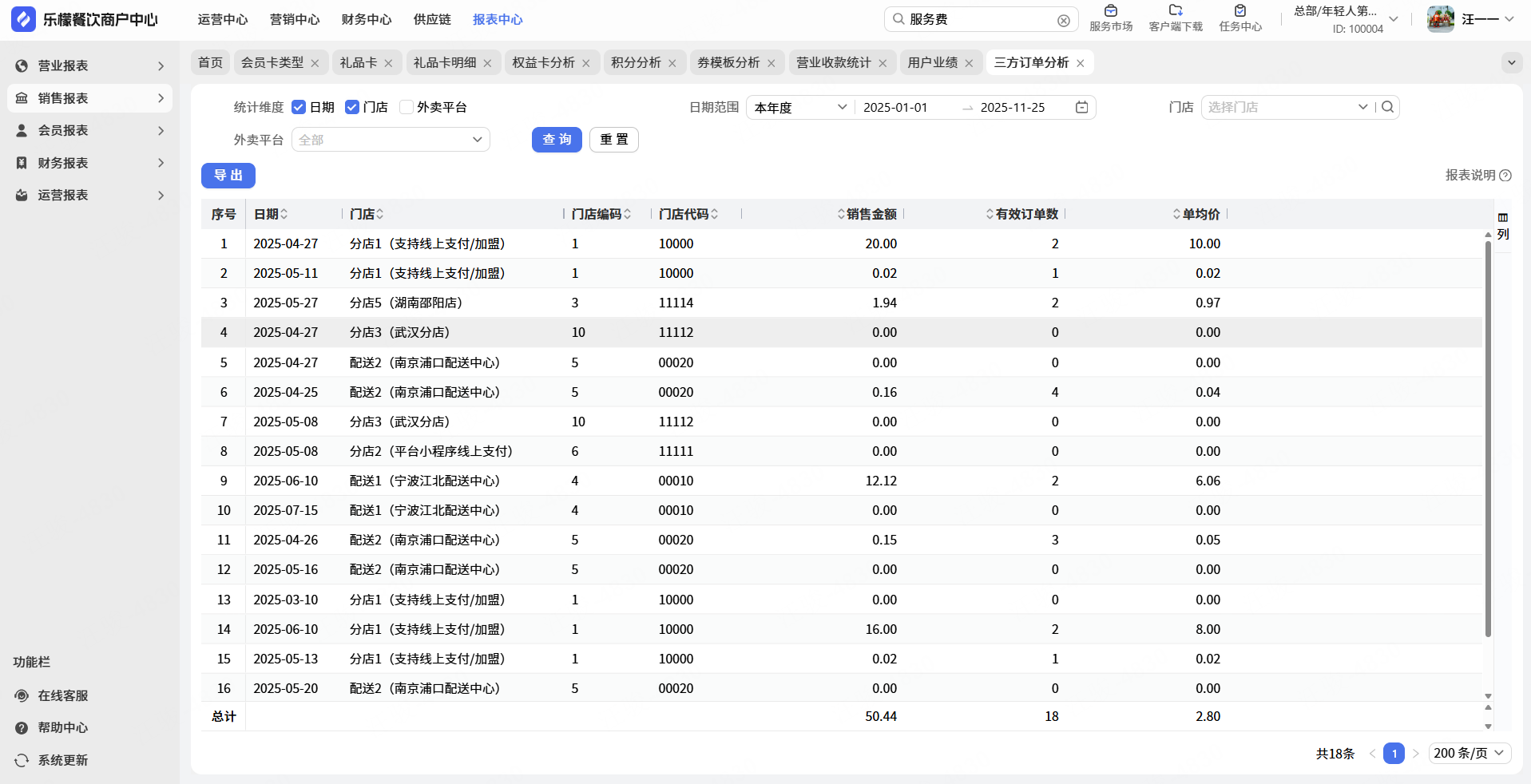Uncheck the 日期 dimension checkbox

click(299, 107)
